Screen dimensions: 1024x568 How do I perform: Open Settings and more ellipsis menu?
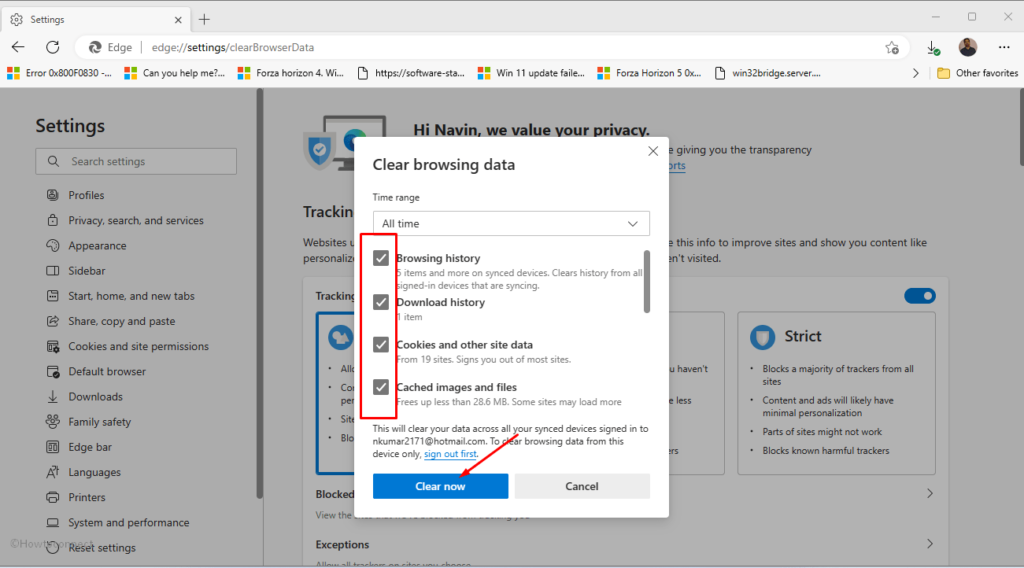(1004, 47)
